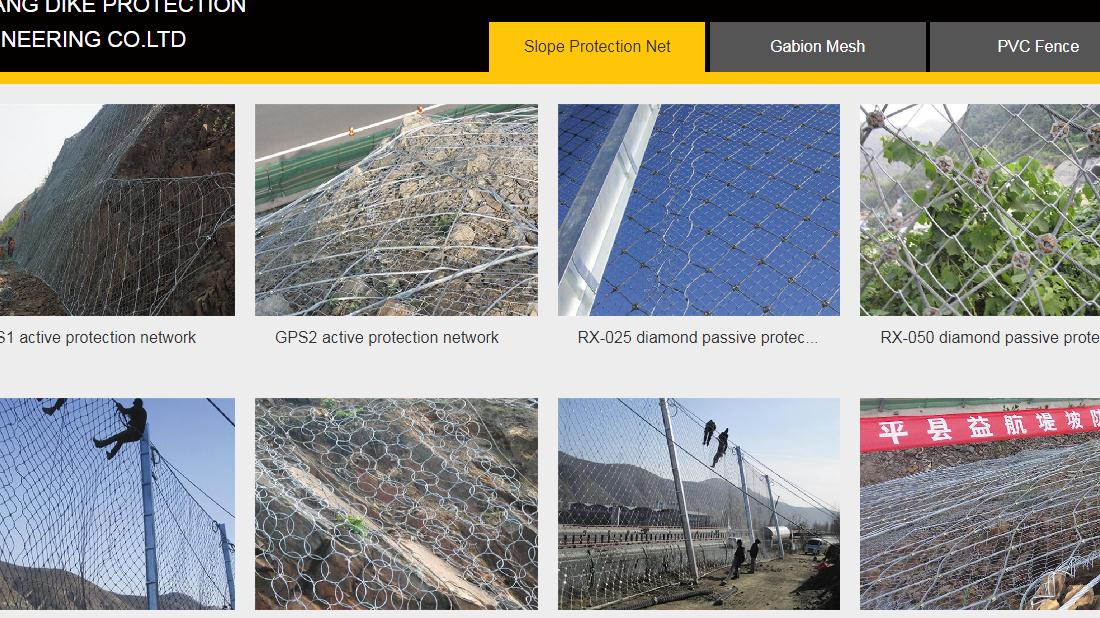Click the 'NEERING CO.LTD' company title line
The width and height of the screenshot is (1100, 618).
tap(93, 39)
